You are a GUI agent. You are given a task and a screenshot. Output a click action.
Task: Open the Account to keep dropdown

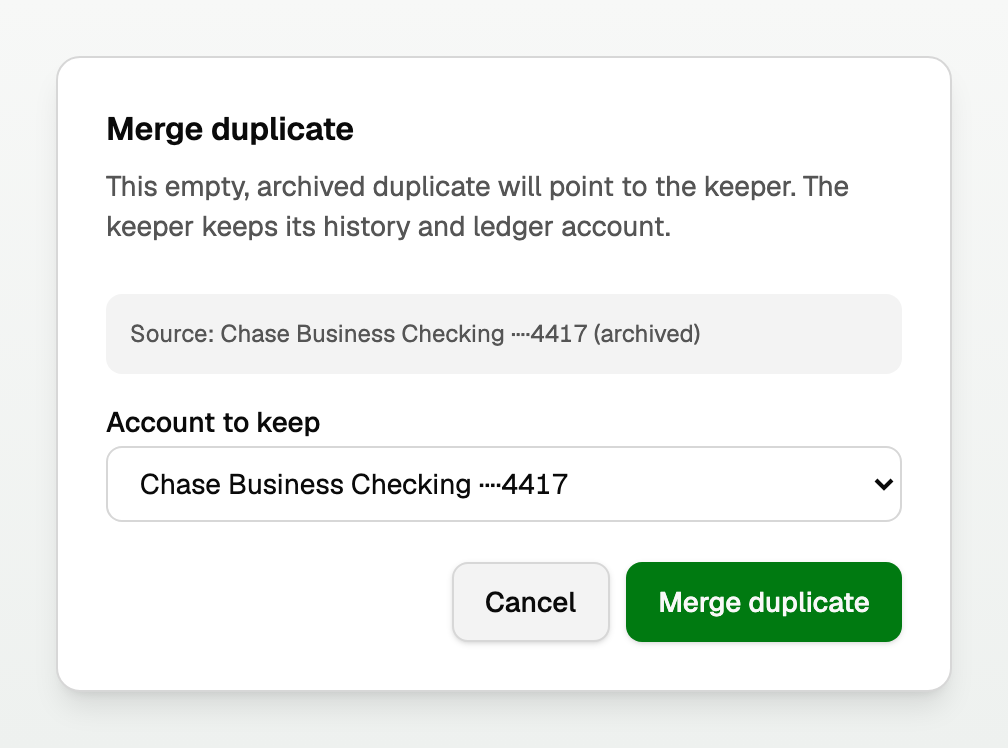pos(503,484)
